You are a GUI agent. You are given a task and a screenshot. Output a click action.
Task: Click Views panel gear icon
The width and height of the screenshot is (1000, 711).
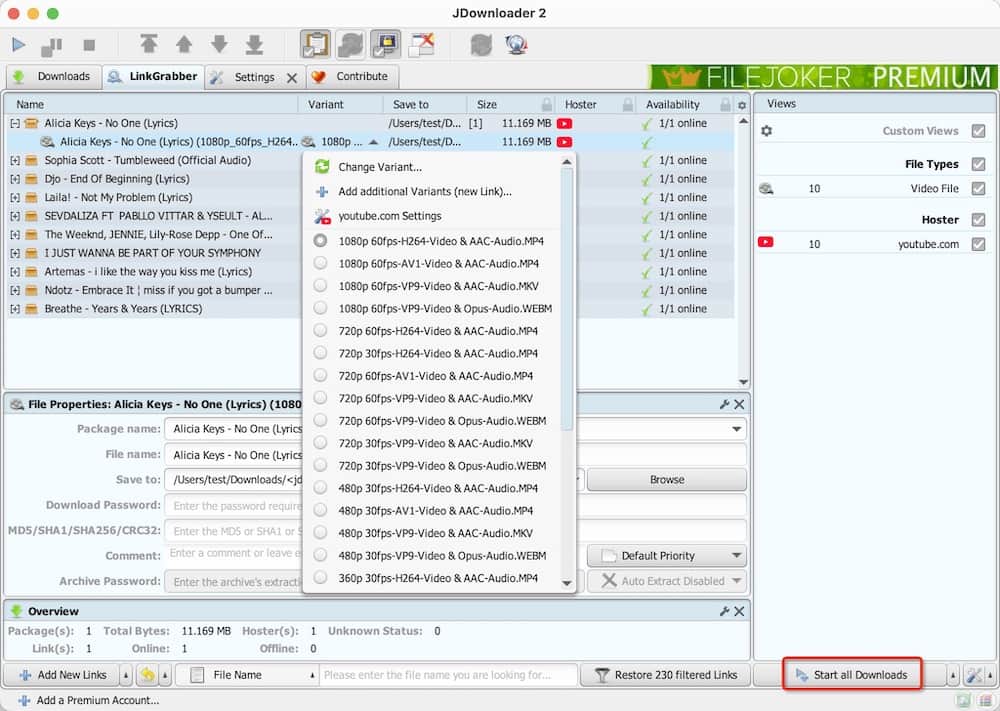click(767, 131)
